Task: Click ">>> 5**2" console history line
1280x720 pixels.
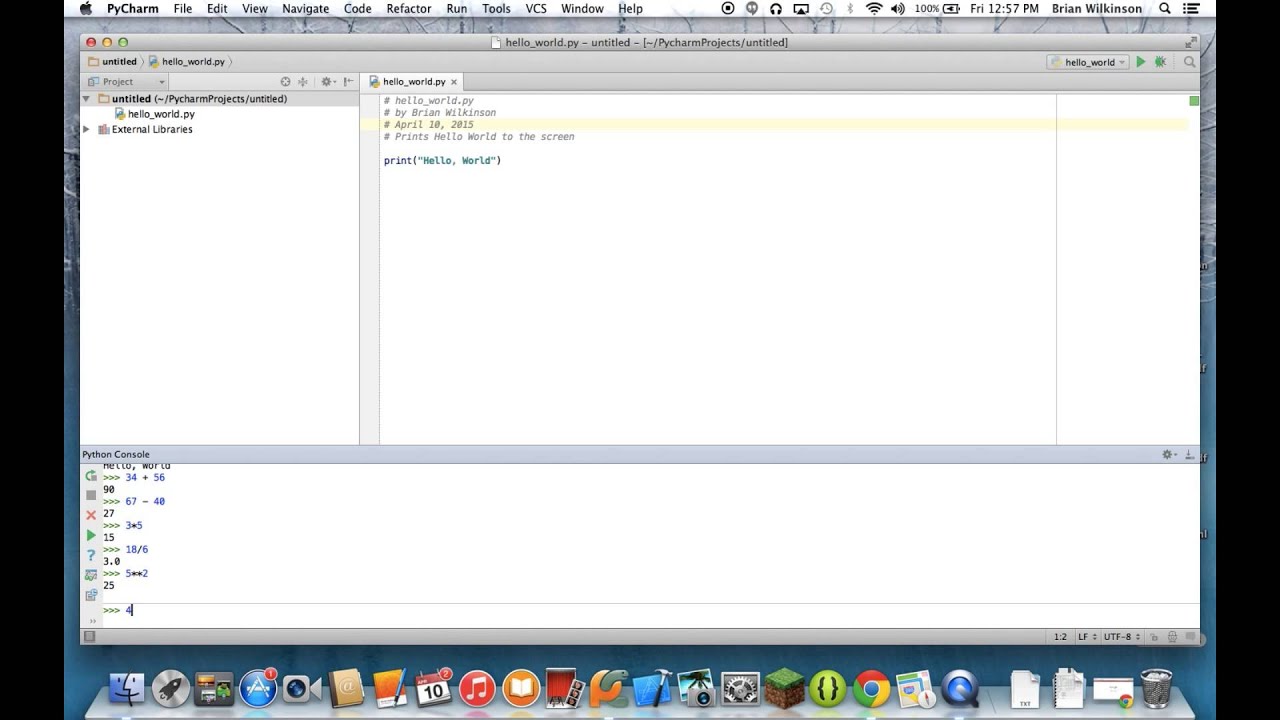Action: 125,574
